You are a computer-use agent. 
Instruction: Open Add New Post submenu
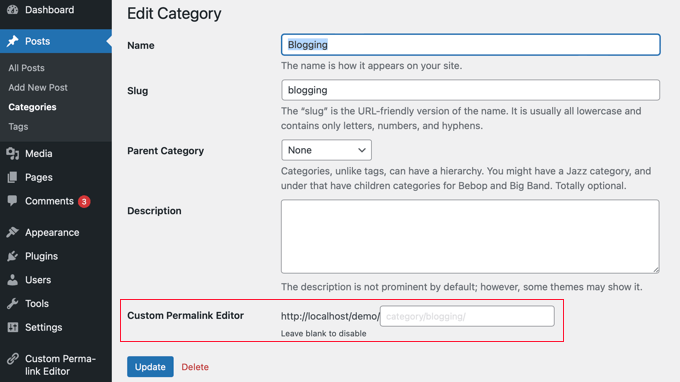click(38, 87)
